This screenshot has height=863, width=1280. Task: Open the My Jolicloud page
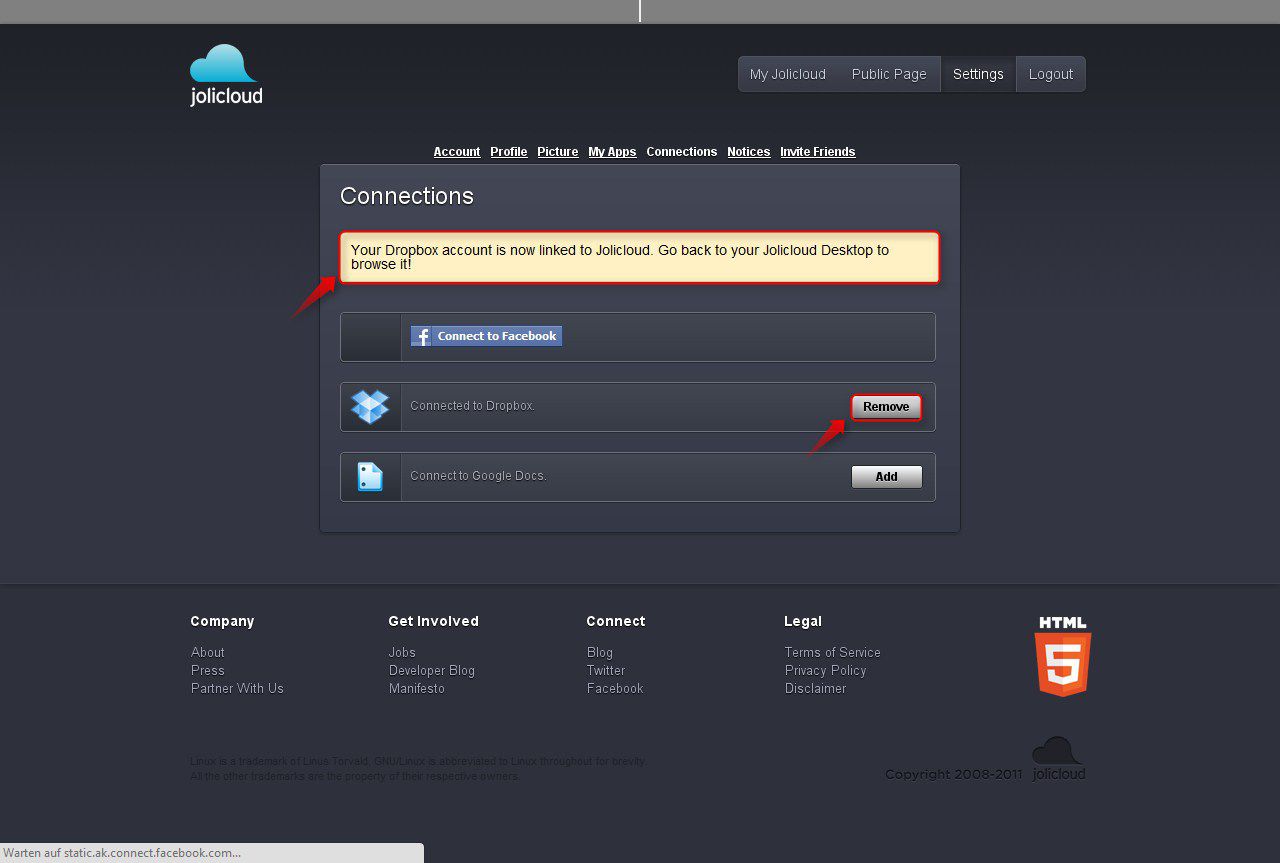coord(787,73)
